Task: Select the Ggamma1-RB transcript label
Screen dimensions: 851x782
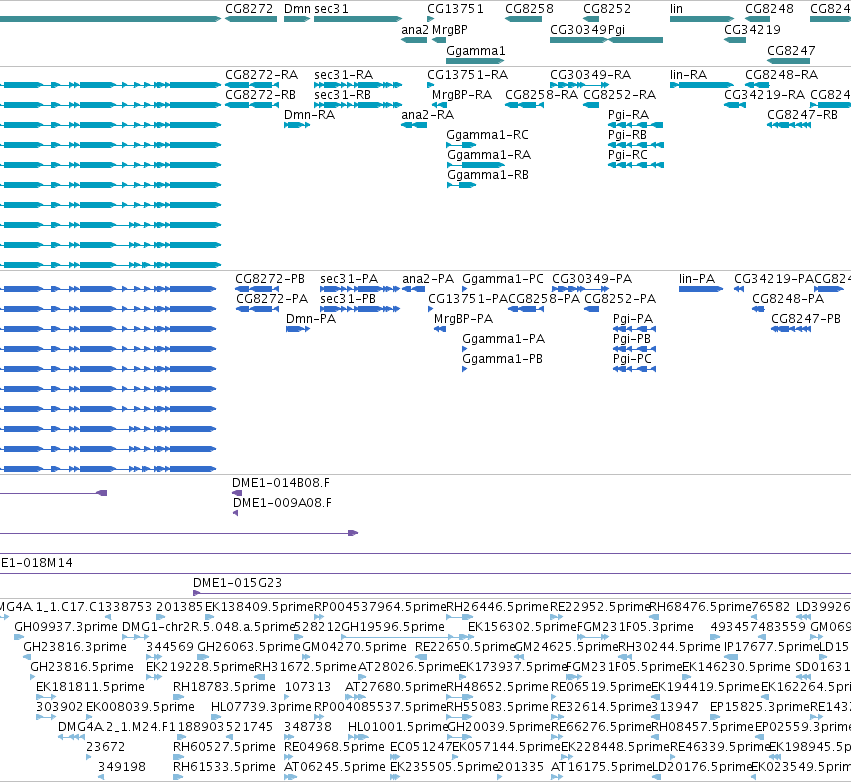Action: pos(488,175)
